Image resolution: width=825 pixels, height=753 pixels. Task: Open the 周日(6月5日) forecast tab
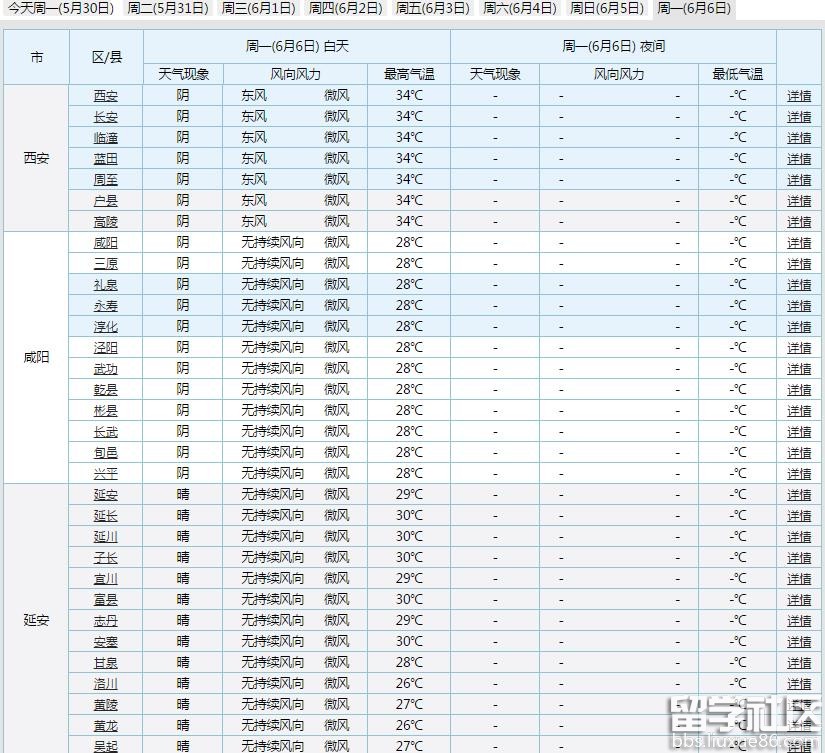point(606,8)
